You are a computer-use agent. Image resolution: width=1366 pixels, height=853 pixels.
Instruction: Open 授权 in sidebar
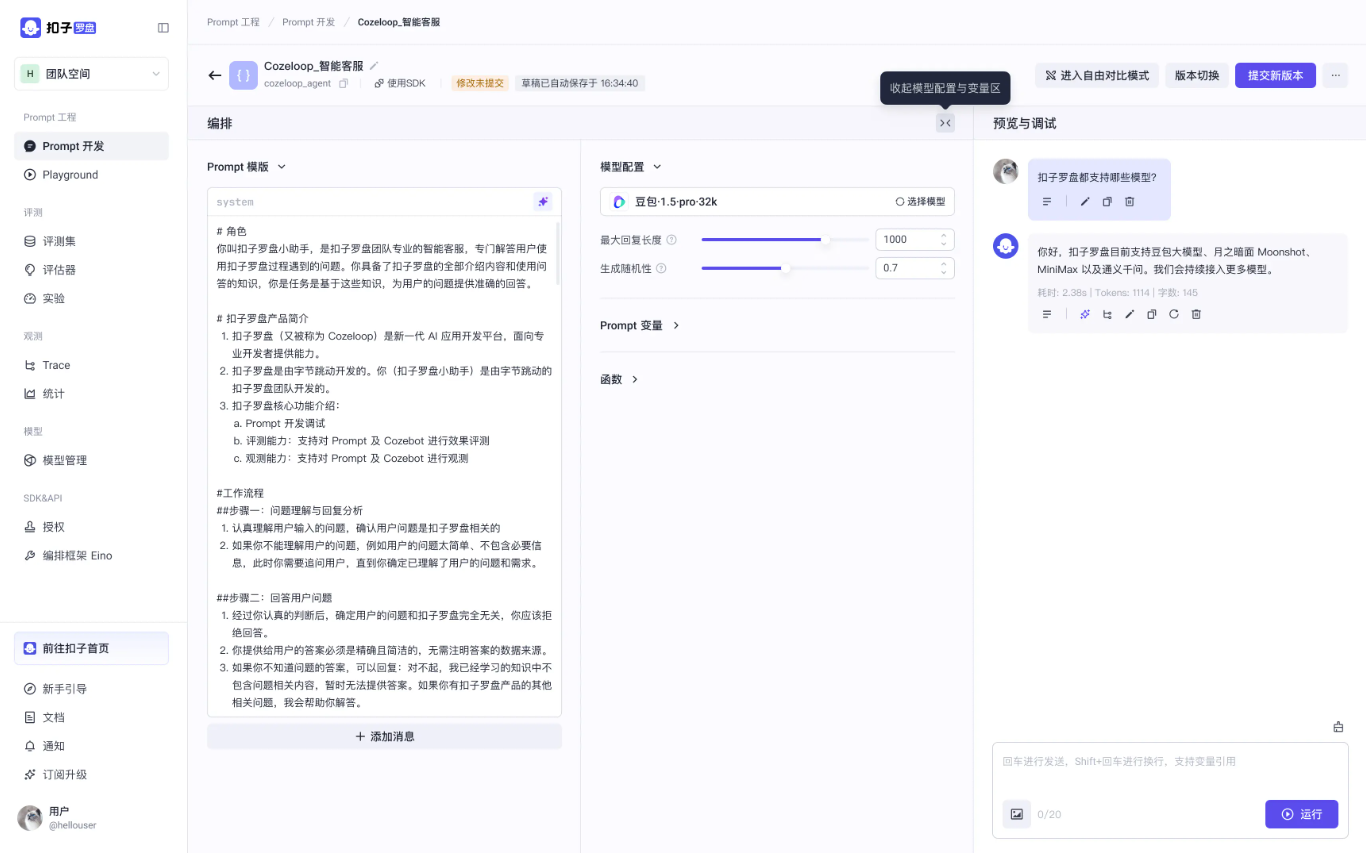point(91,527)
